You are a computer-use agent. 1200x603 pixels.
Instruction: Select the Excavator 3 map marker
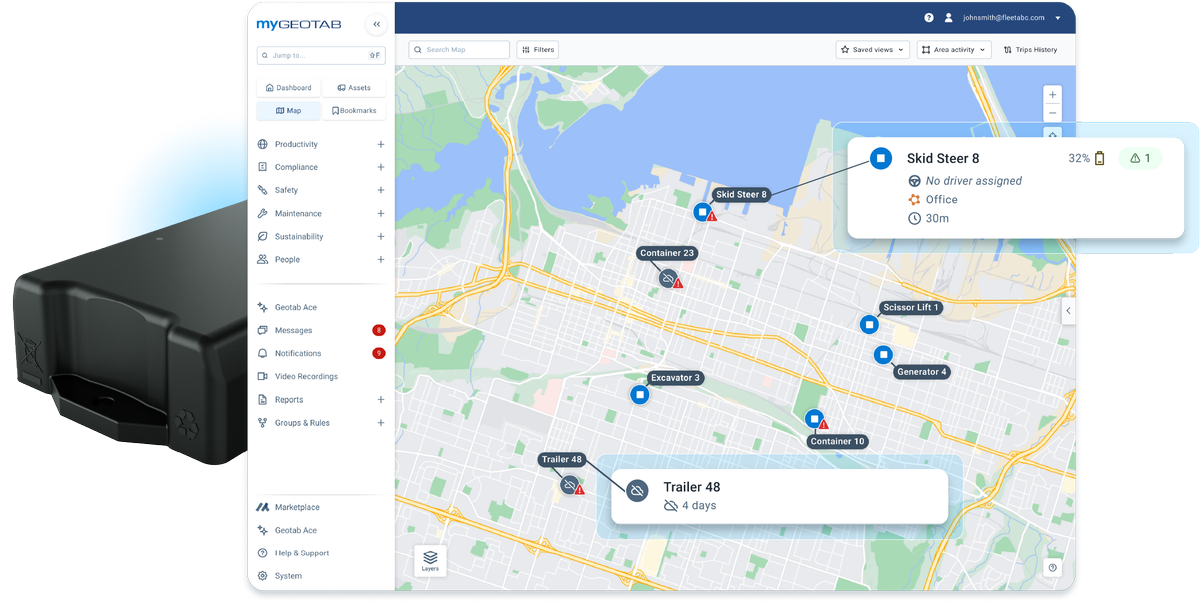640,395
